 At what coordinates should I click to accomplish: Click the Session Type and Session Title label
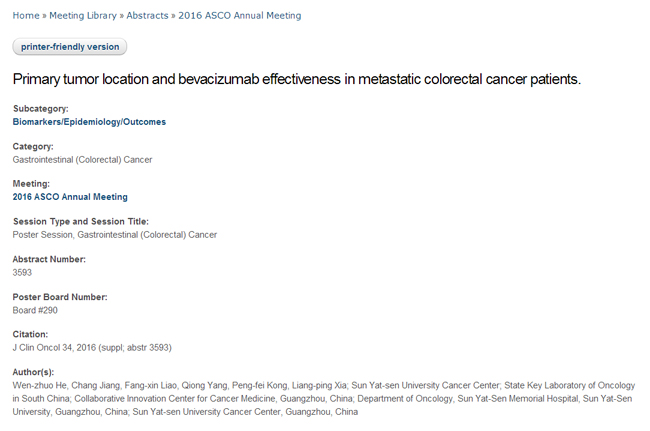tap(80, 221)
